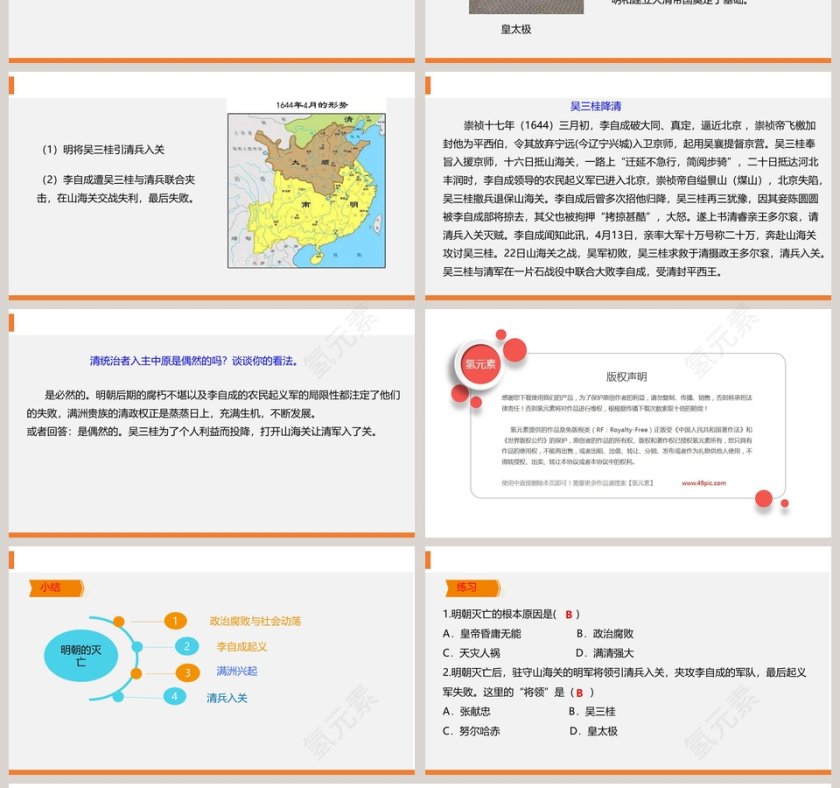Viewport: 840px width, 788px height.
Task: Click the 版权声明 heading
Action: pos(626,377)
